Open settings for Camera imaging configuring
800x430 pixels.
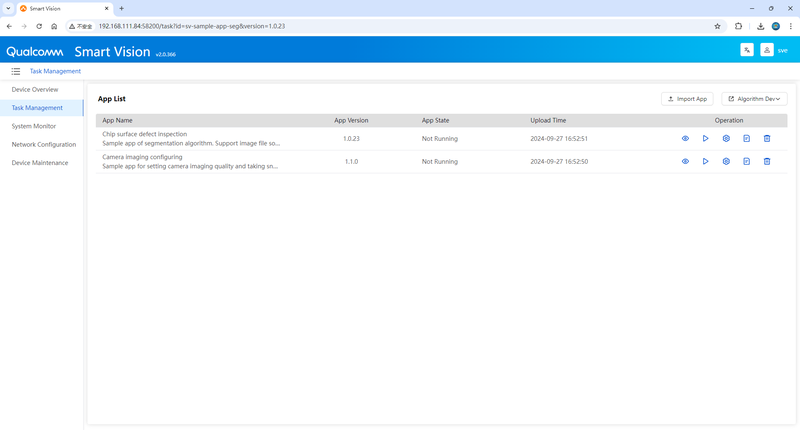coord(726,161)
